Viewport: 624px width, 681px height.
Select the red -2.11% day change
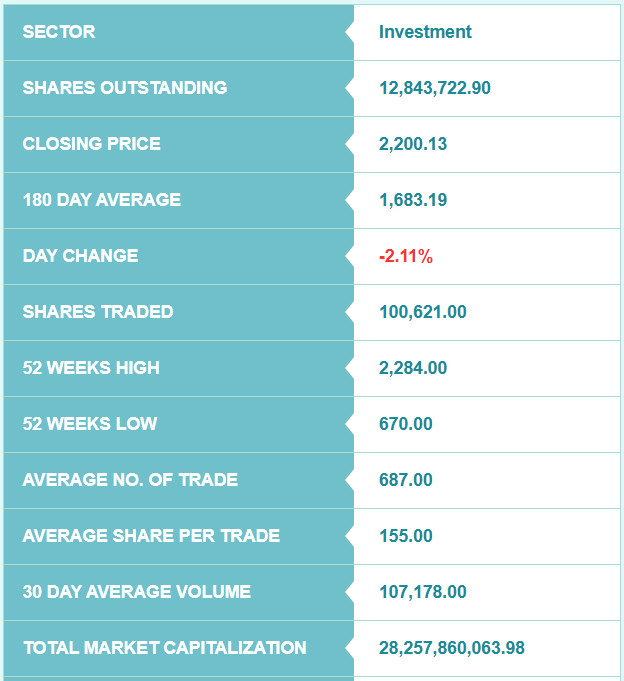406,256
